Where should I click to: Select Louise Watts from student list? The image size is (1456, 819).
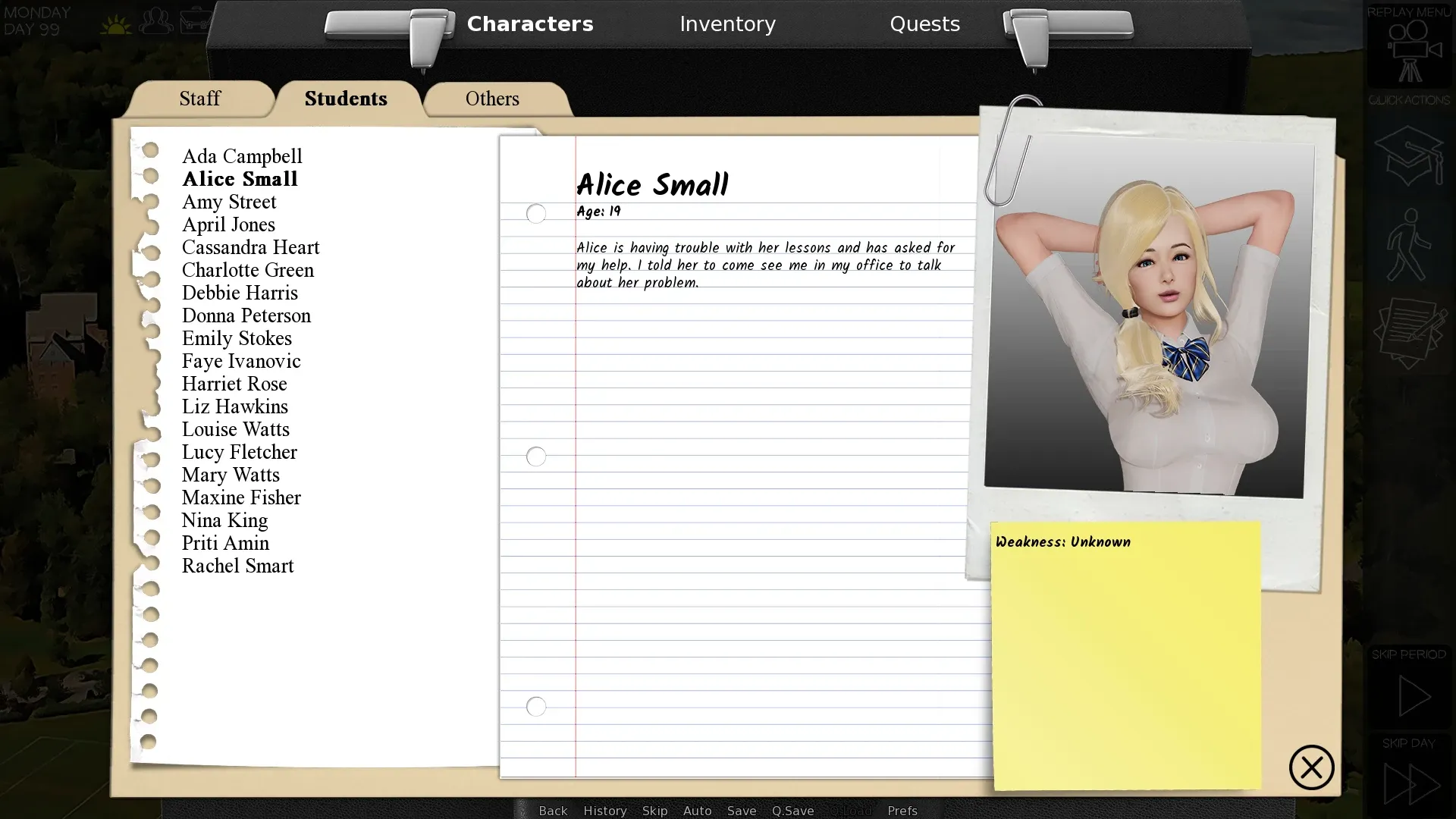click(x=236, y=429)
